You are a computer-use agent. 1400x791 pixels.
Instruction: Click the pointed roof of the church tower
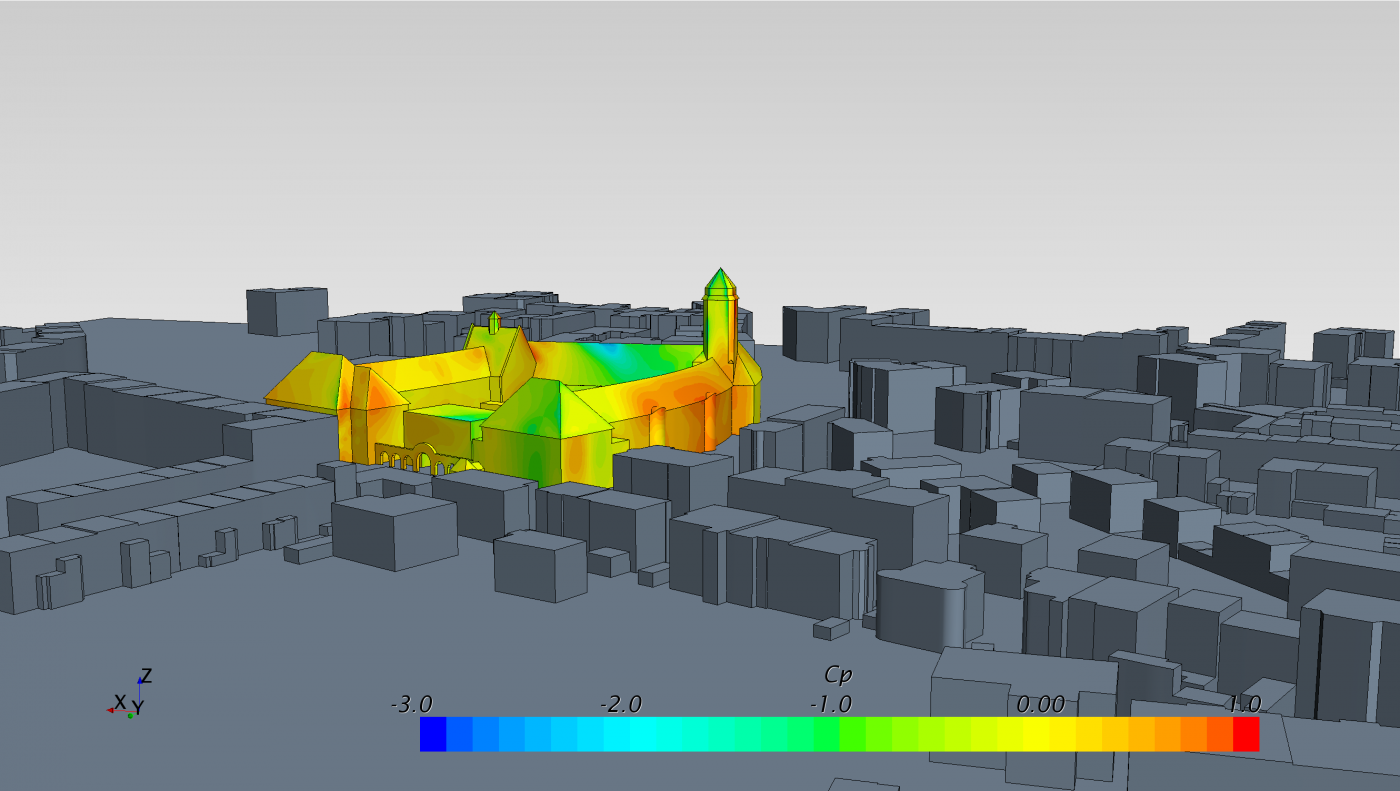pyautogui.click(x=718, y=281)
